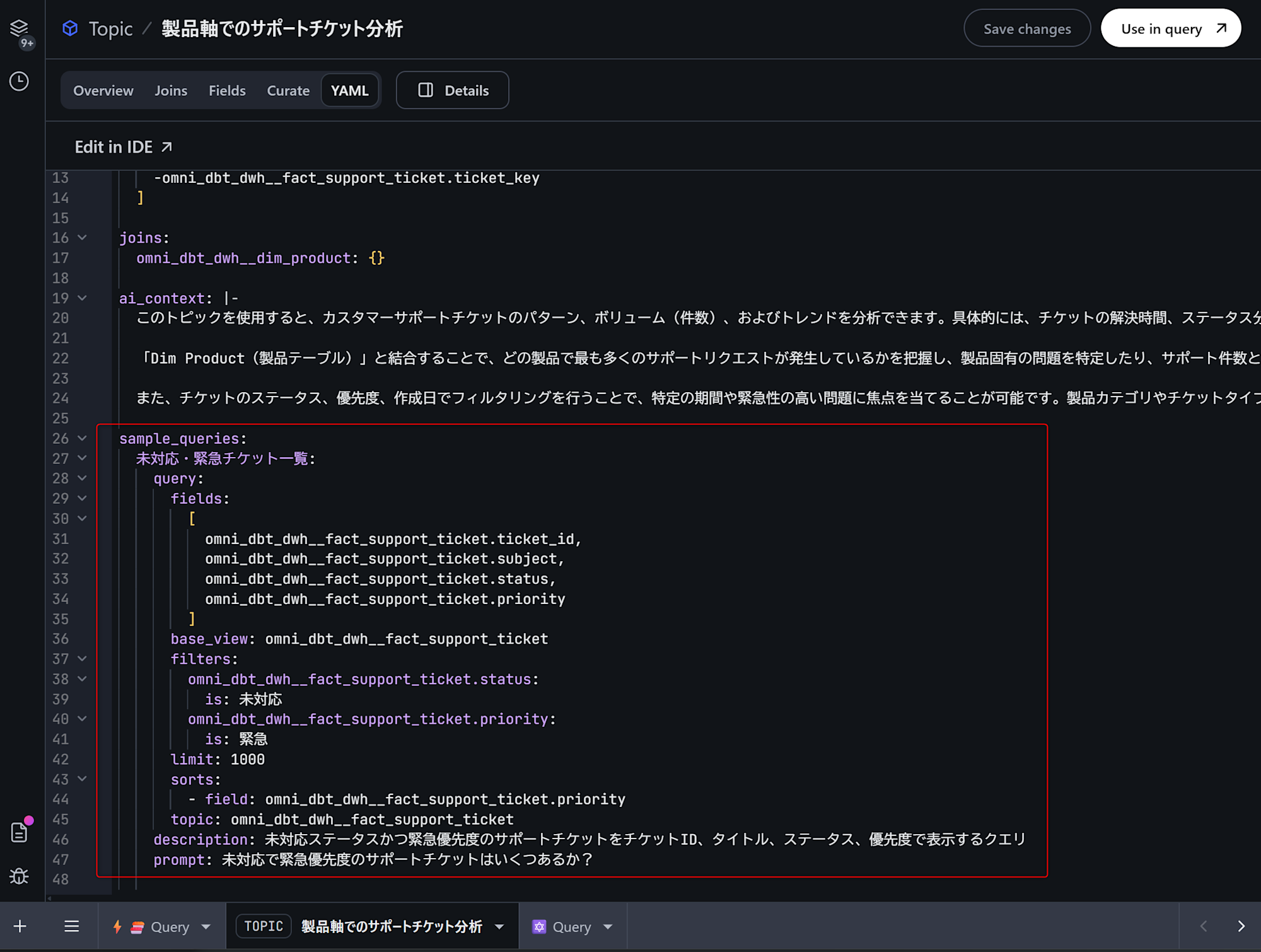This screenshot has height=952, width=1261.
Task: Click the Save changes button
Action: tap(1026, 29)
